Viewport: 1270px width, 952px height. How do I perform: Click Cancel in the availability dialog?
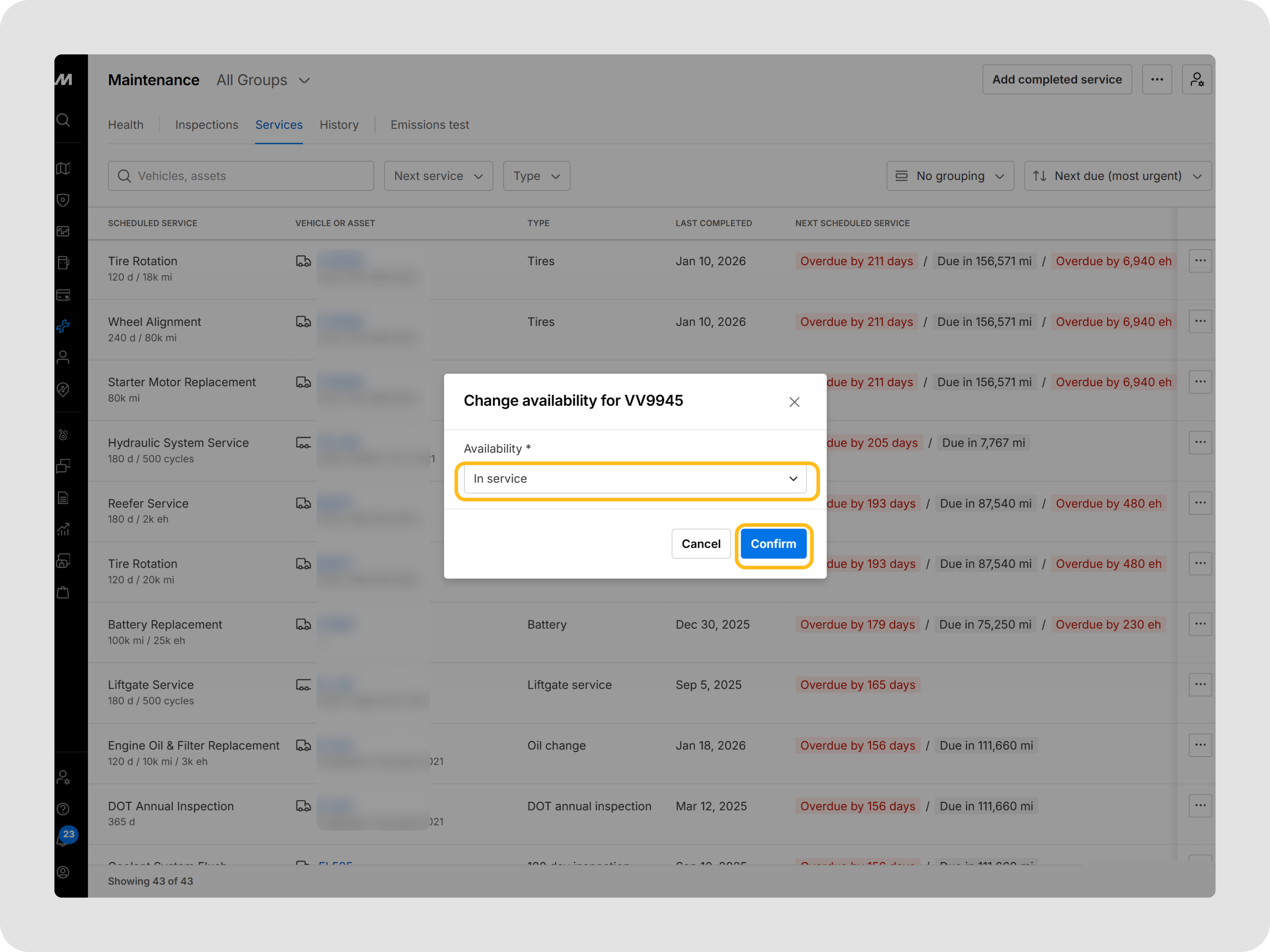pos(701,544)
